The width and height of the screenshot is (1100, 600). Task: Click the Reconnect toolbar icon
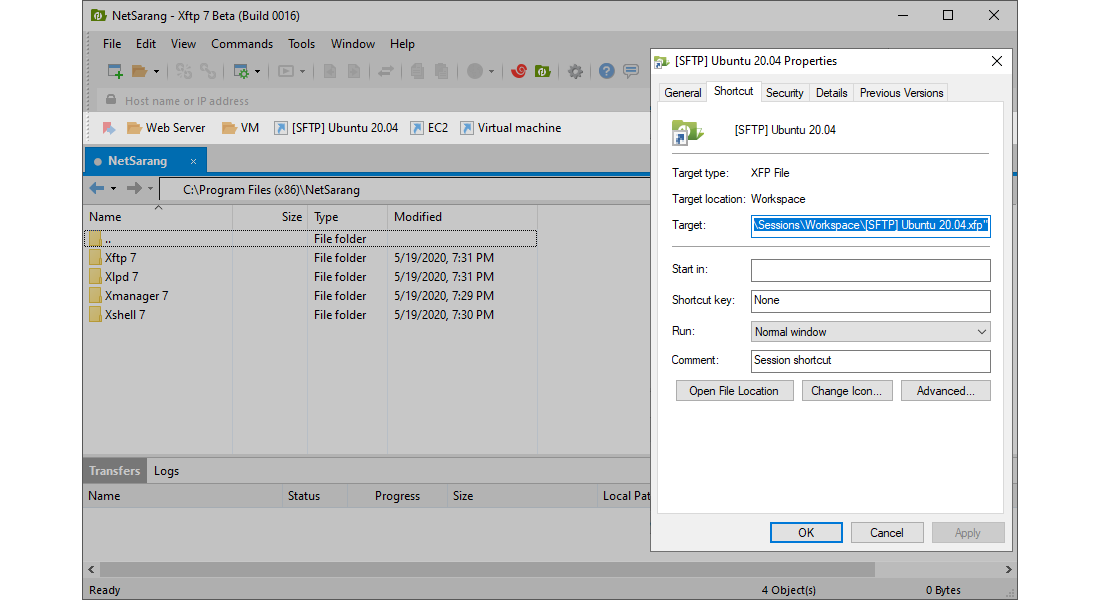[184, 71]
